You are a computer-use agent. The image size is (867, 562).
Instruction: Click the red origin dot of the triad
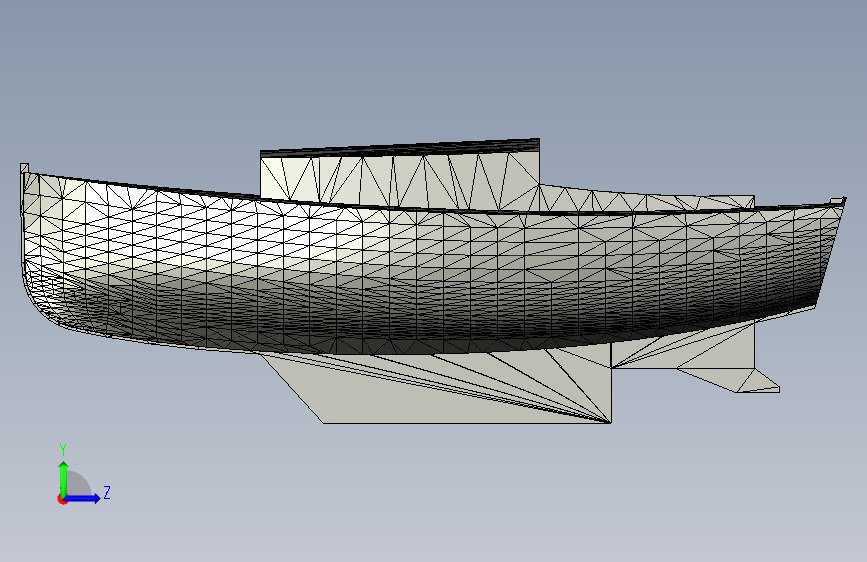62,499
